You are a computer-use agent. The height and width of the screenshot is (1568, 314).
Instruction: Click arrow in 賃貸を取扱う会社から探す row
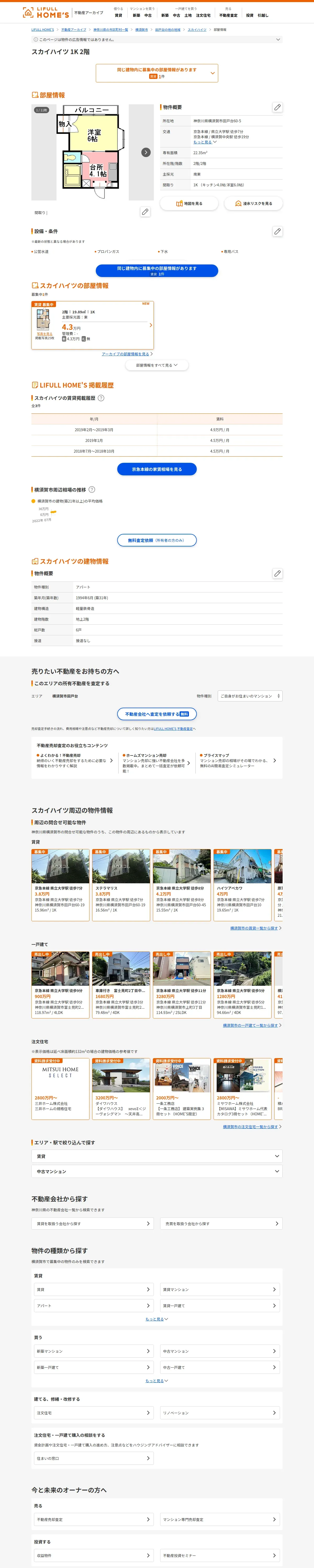coord(148,1224)
